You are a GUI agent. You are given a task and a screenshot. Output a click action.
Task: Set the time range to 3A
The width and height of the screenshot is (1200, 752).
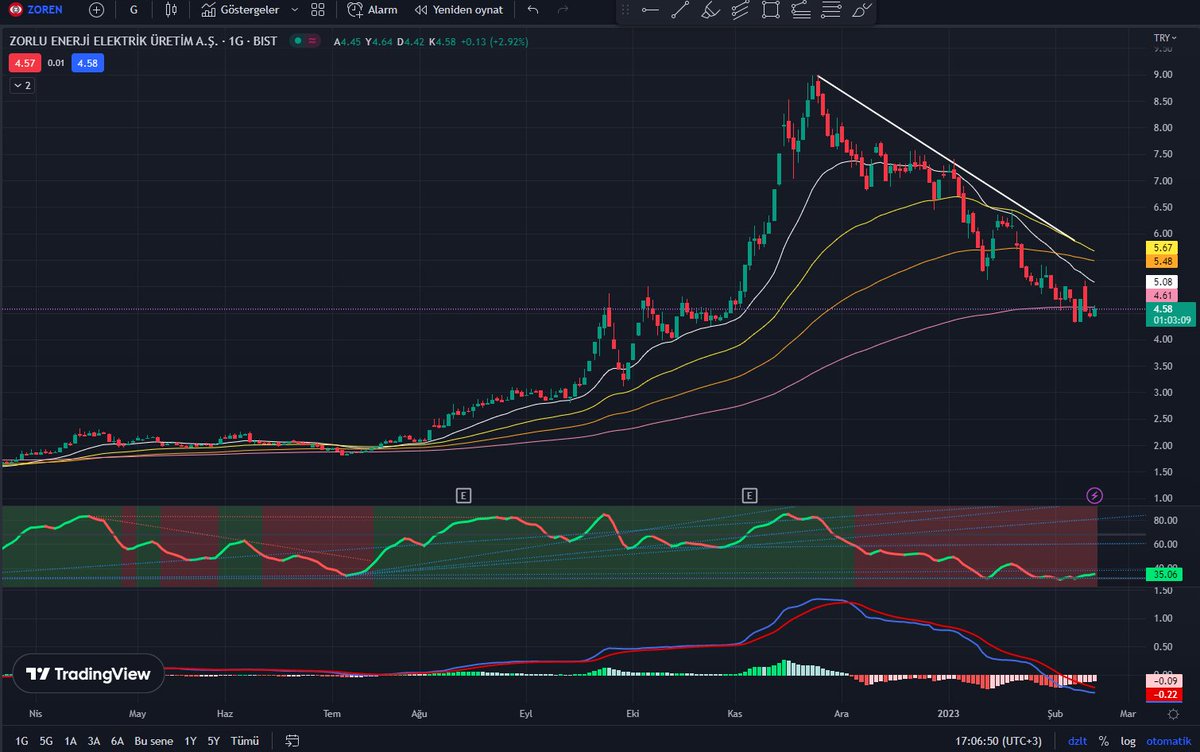click(x=94, y=741)
